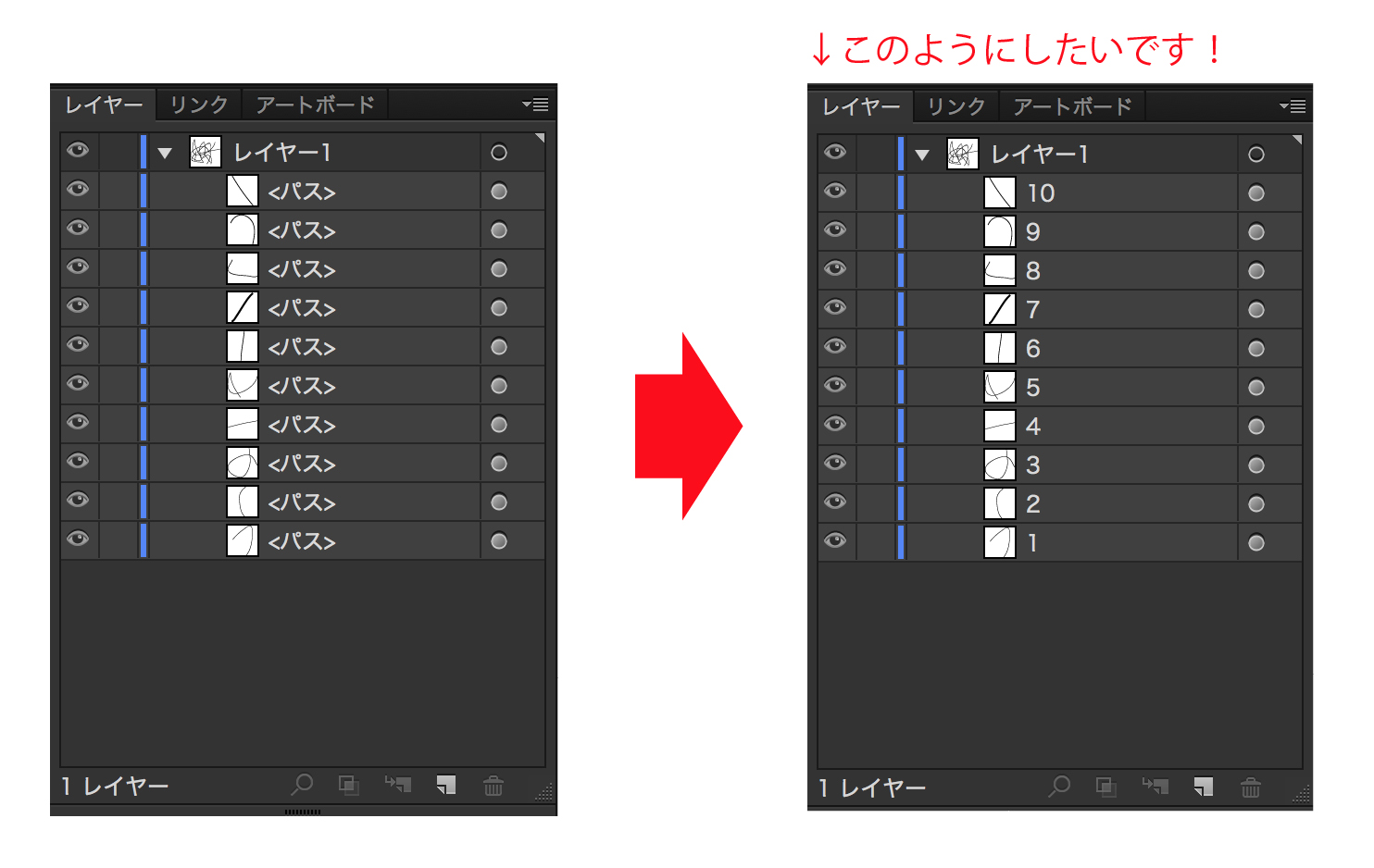Switch to リンク tab in left panel
Viewport: 1374px width, 868px height.
pyautogui.click(x=198, y=105)
